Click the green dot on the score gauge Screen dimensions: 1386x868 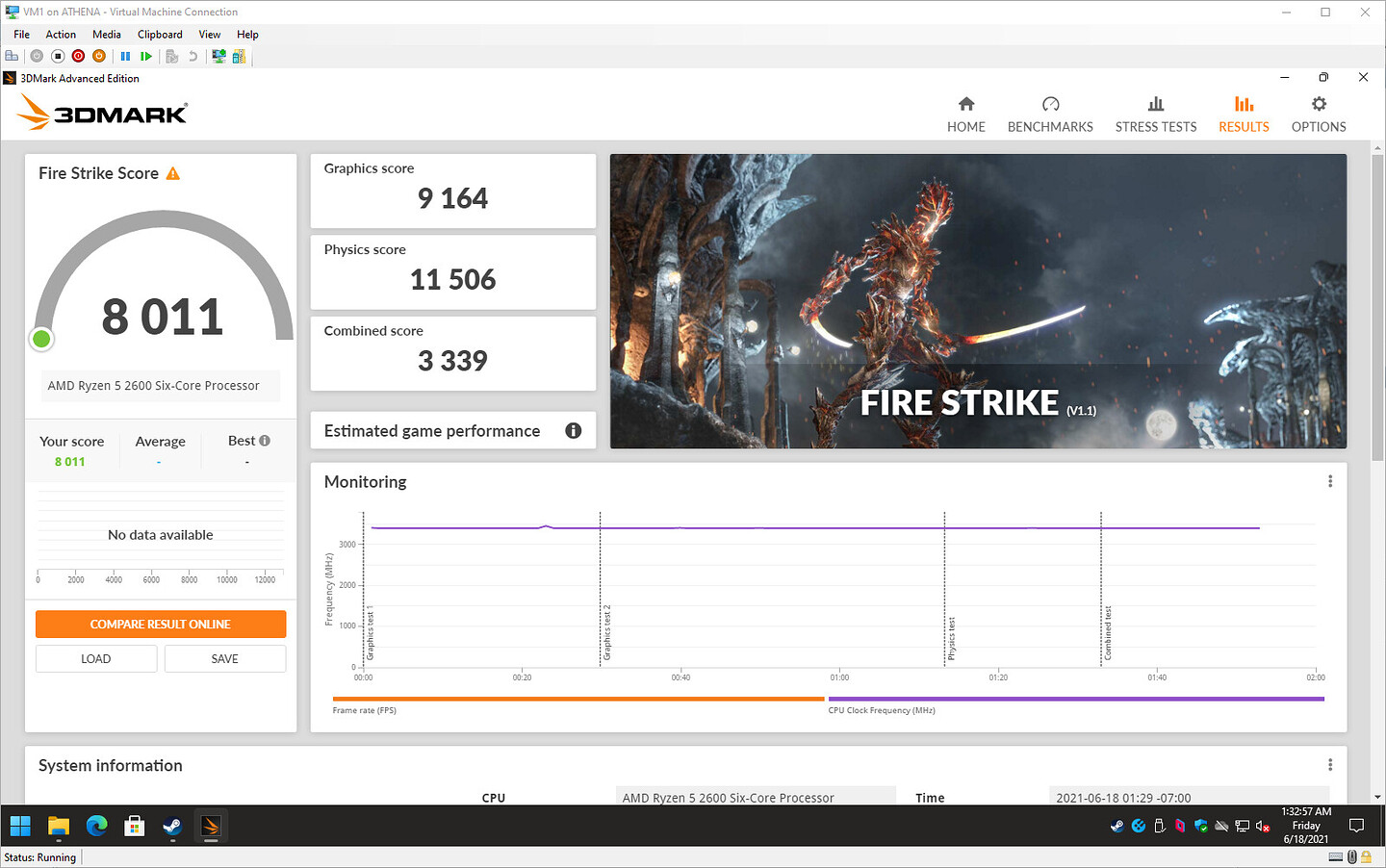point(41,339)
